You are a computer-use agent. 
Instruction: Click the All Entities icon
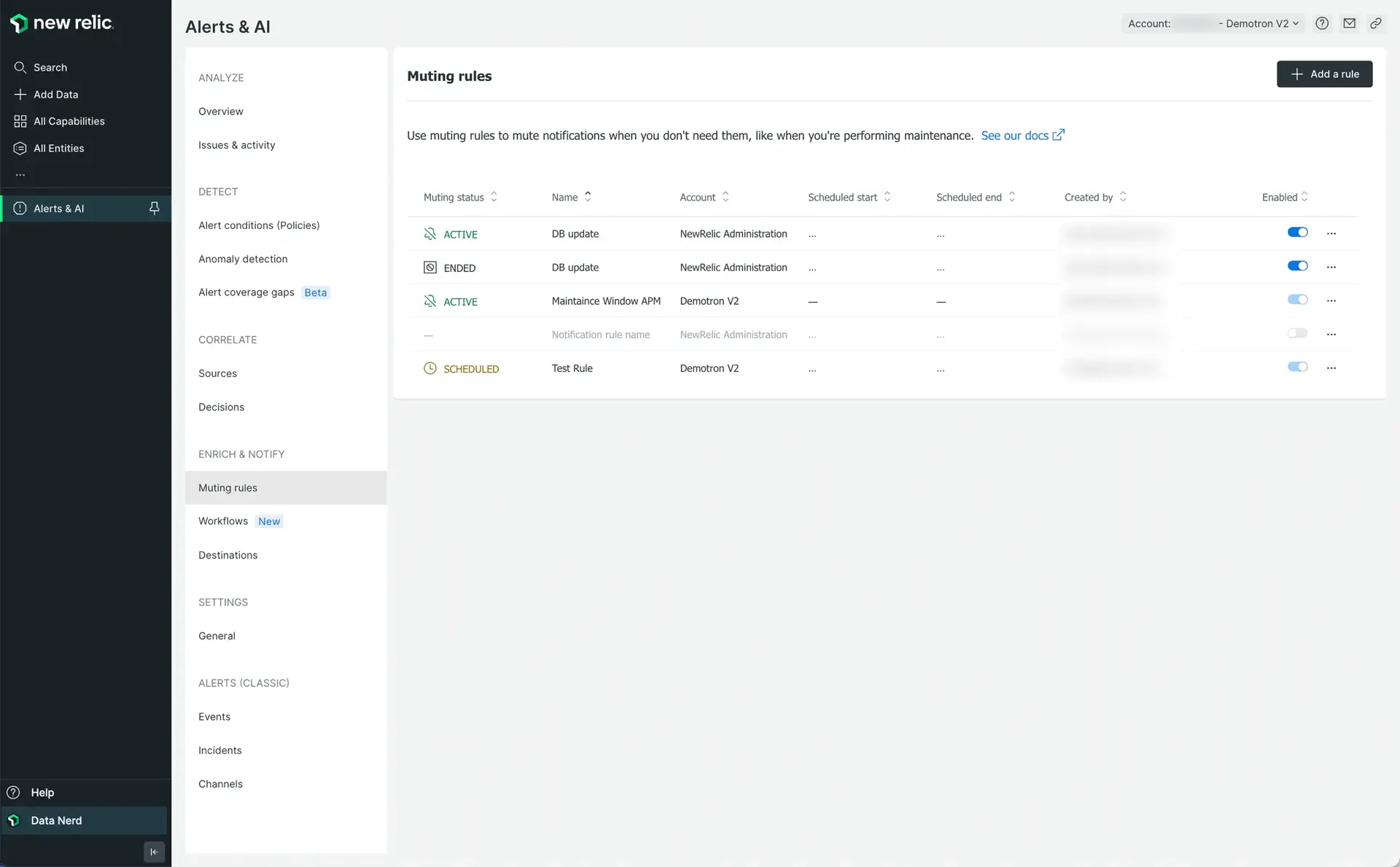click(20, 148)
